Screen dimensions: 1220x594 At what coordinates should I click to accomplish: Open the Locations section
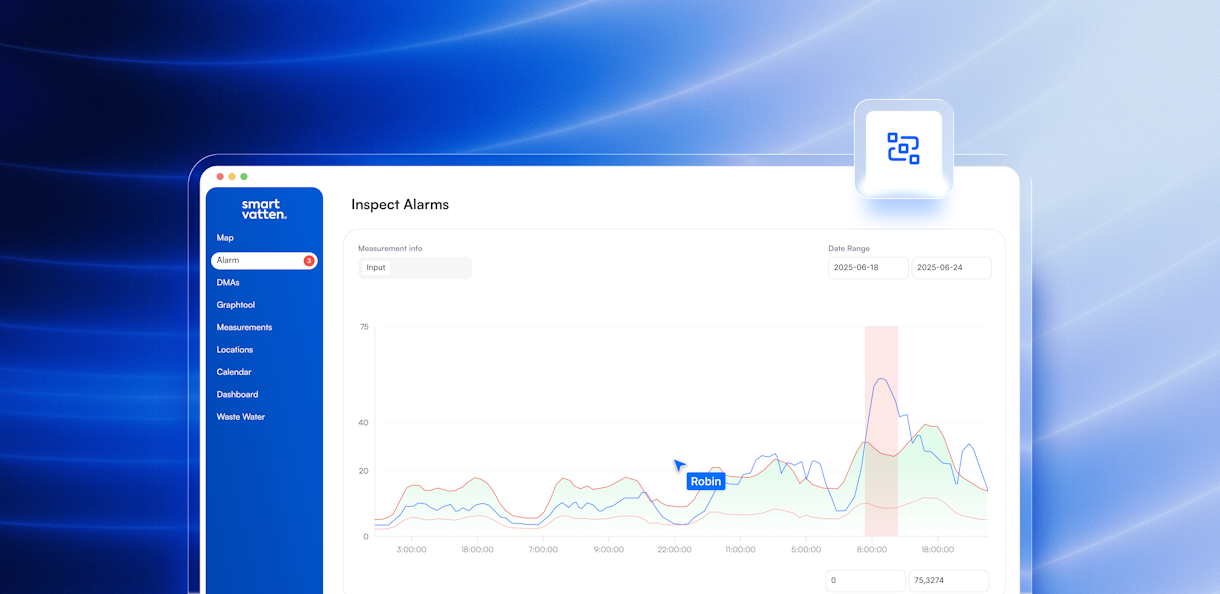(234, 349)
